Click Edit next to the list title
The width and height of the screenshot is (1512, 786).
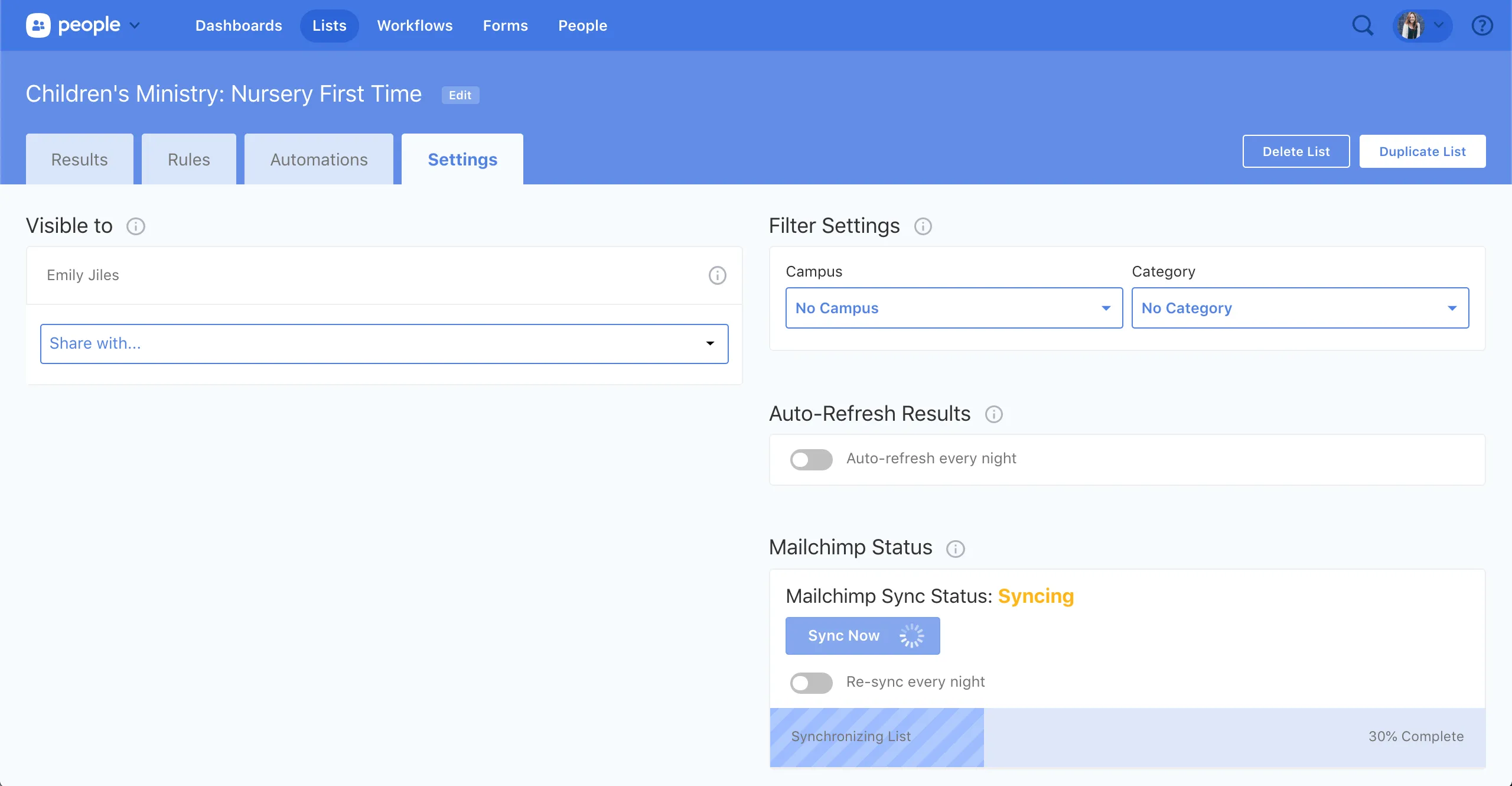click(460, 95)
